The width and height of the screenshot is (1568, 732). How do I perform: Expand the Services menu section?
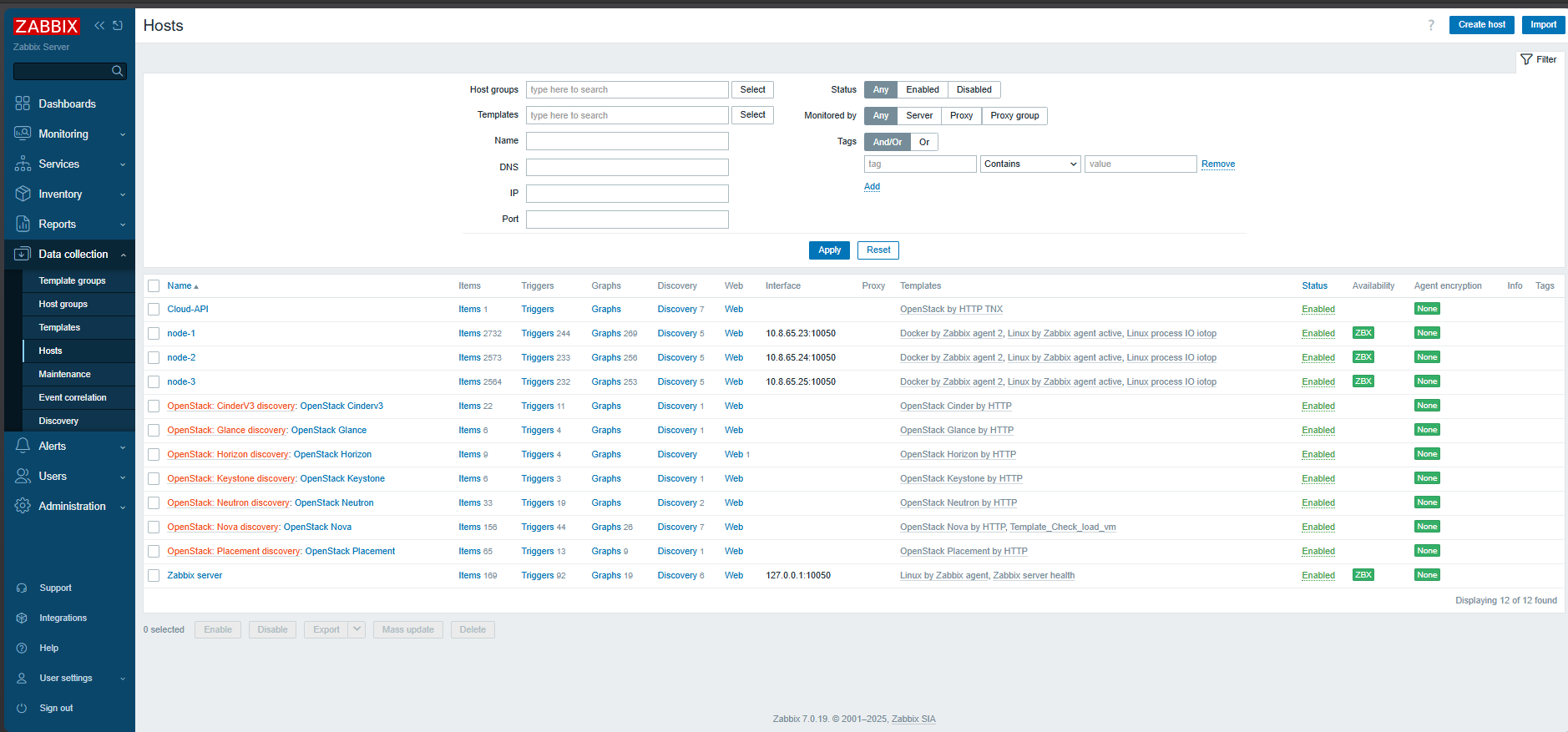coord(123,164)
